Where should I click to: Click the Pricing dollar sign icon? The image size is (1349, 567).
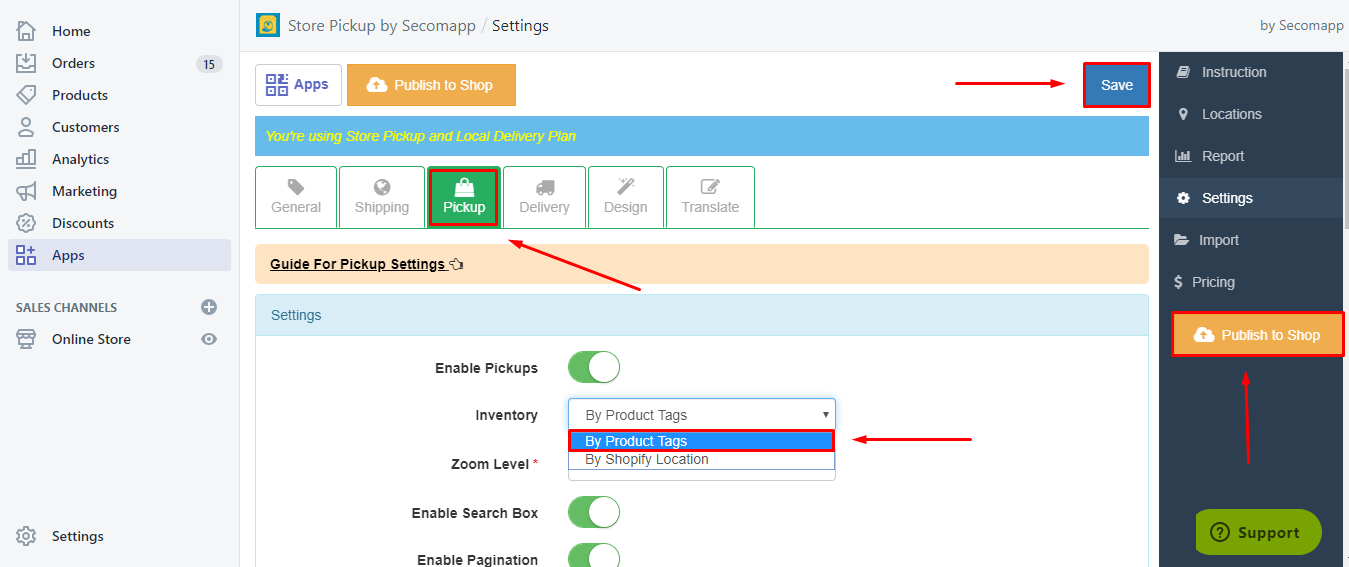1179,282
